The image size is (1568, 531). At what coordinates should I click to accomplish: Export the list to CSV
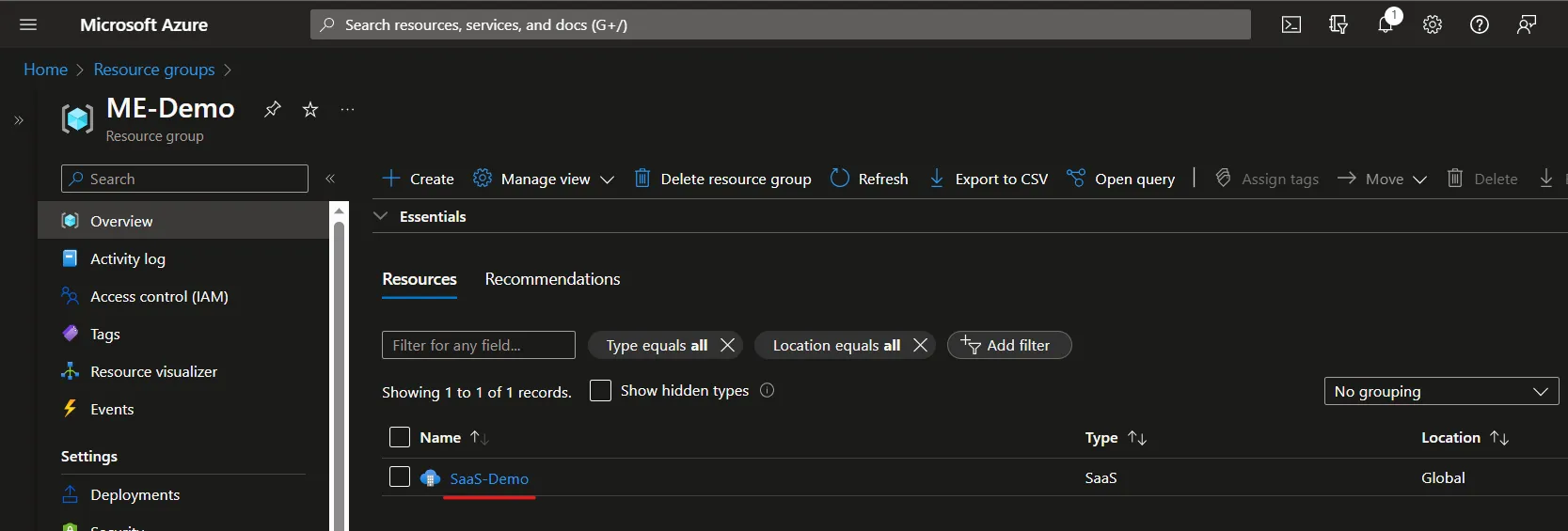click(989, 179)
